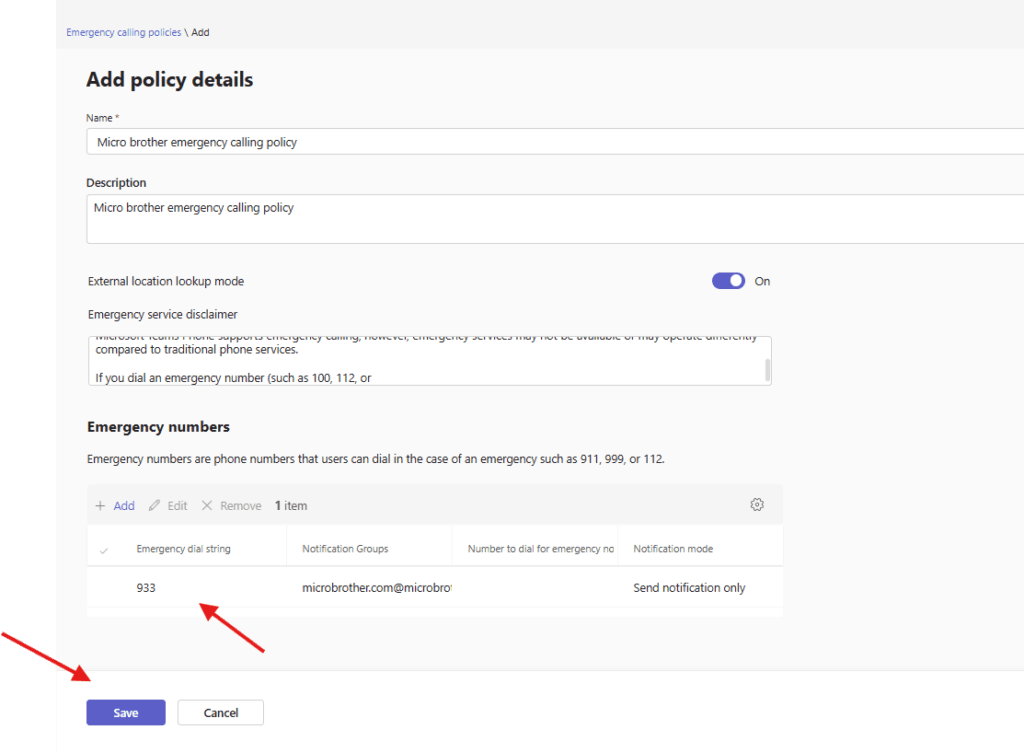The height and width of the screenshot is (753, 1024).
Task: Click the Send notification only cell
Action: pyautogui.click(x=689, y=588)
